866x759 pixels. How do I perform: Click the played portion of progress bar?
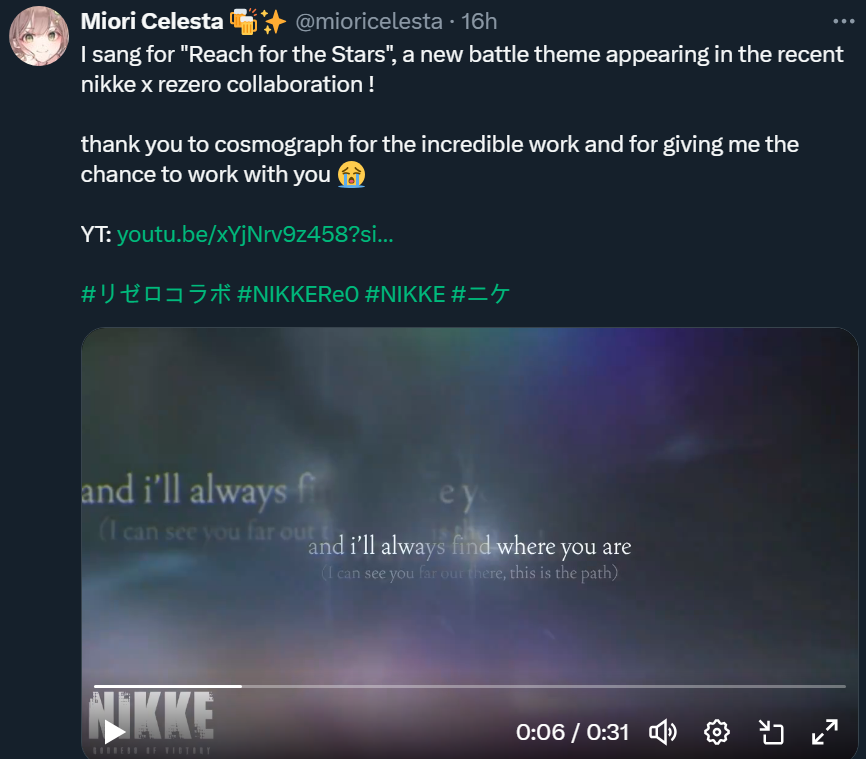point(168,686)
